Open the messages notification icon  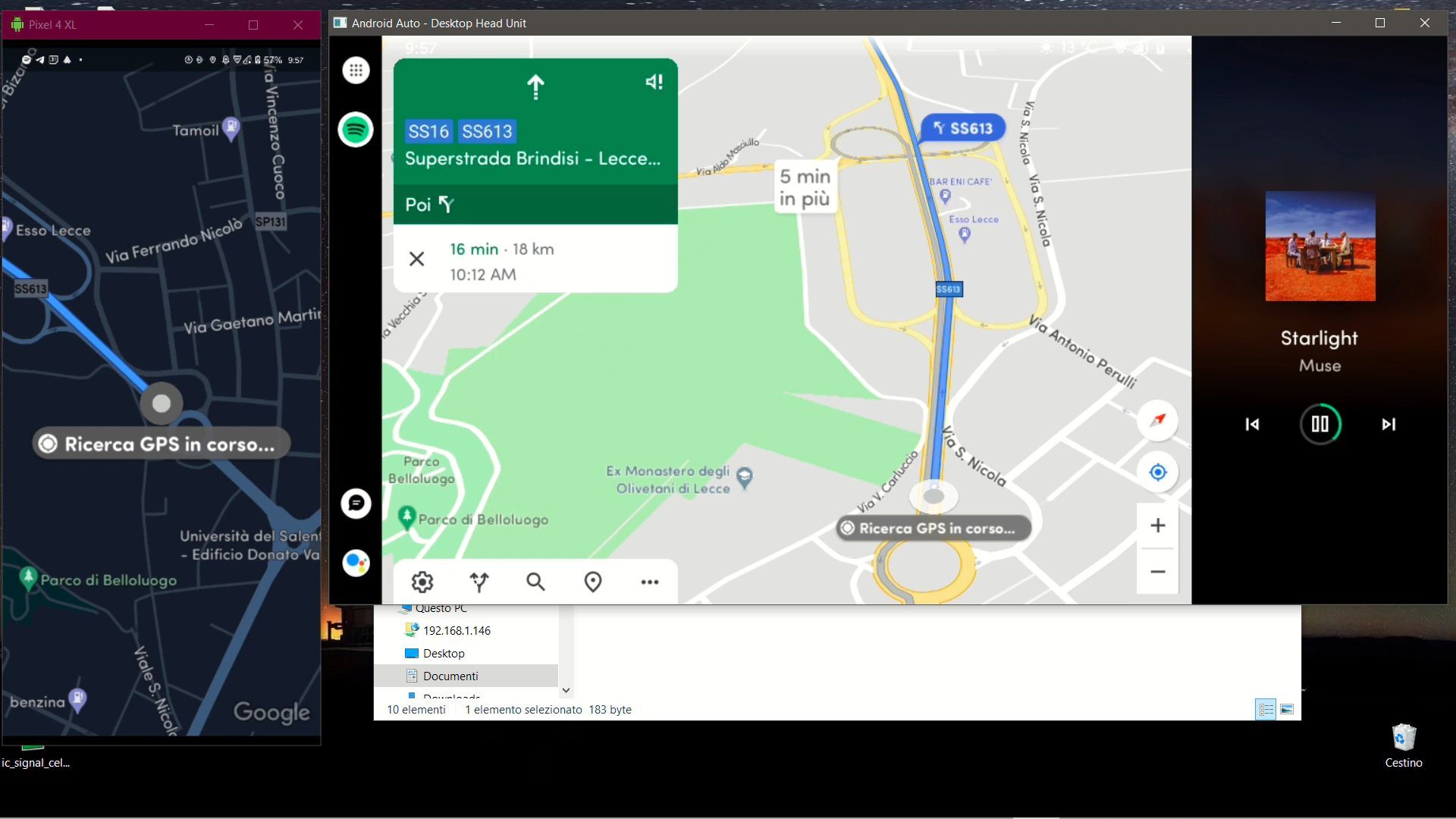(x=356, y=504)
